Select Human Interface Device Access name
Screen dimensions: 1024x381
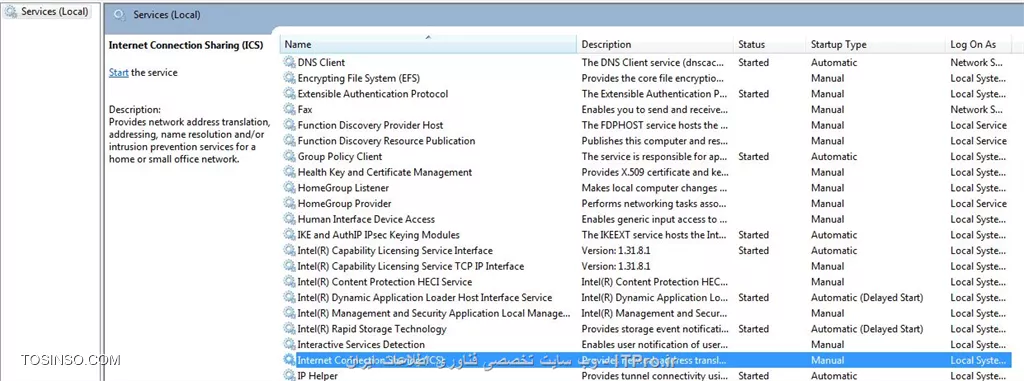pyautogui.click(x=366, y=220)
